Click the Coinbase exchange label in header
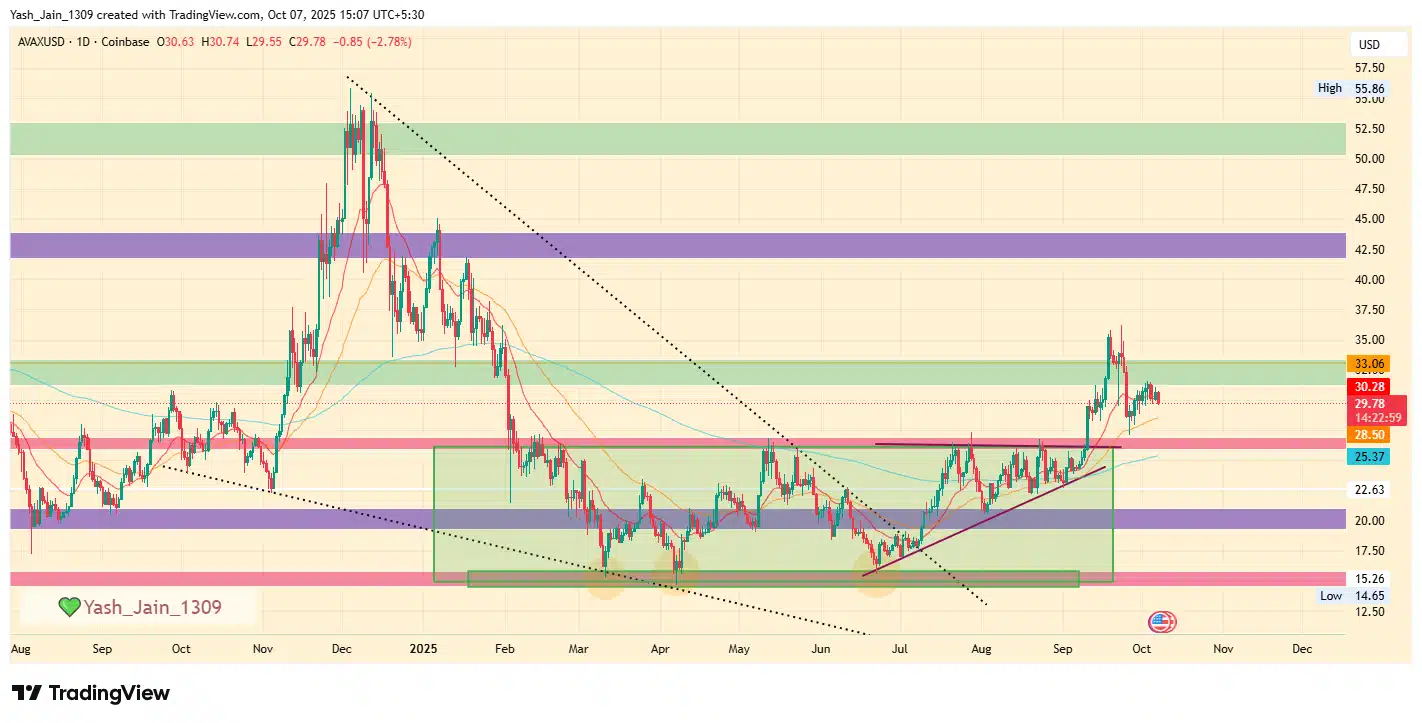The image size is (1422, 723). click(127, 42)
